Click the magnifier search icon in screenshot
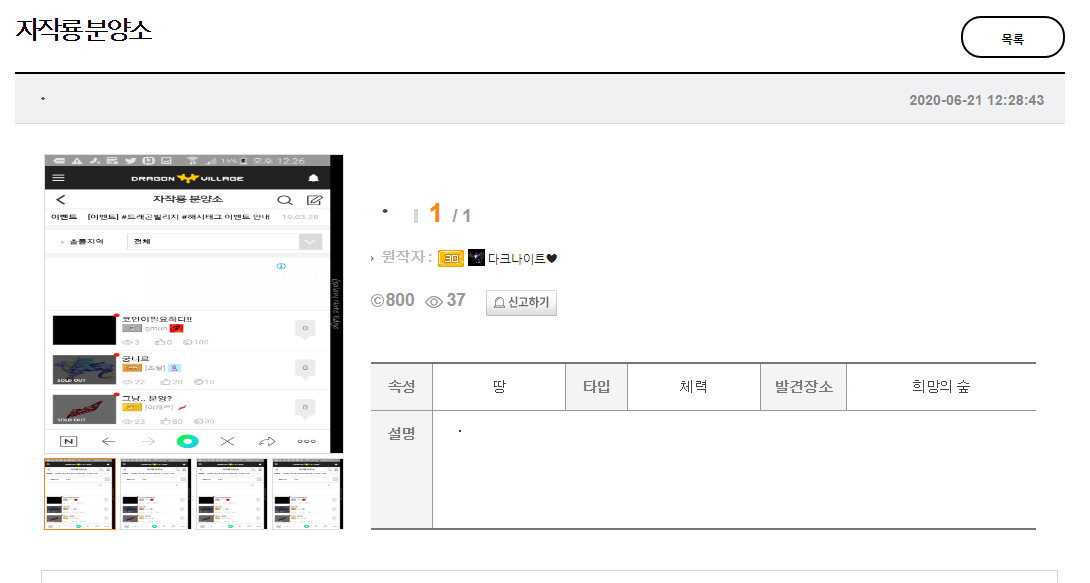This screenshot has width=1090, height=583. click(284, 200)
